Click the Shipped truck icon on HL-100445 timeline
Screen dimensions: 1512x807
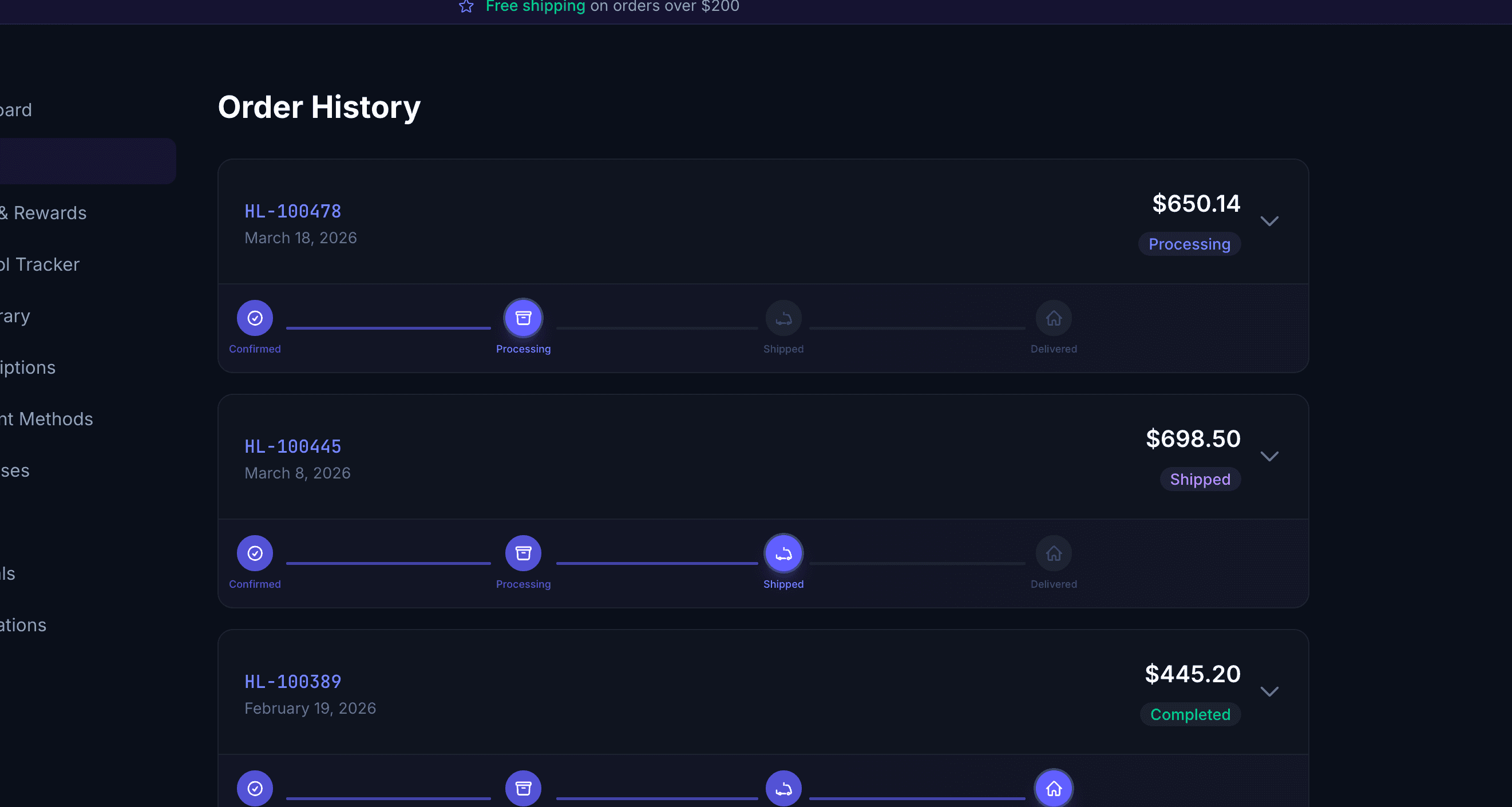783,552
